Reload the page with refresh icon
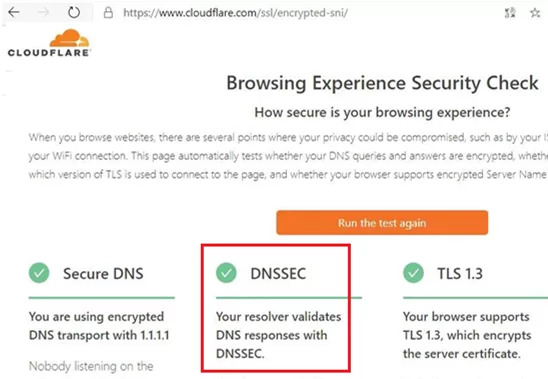Image resolution: width=548 pixels, height=379 pixels. click(74, 13)
